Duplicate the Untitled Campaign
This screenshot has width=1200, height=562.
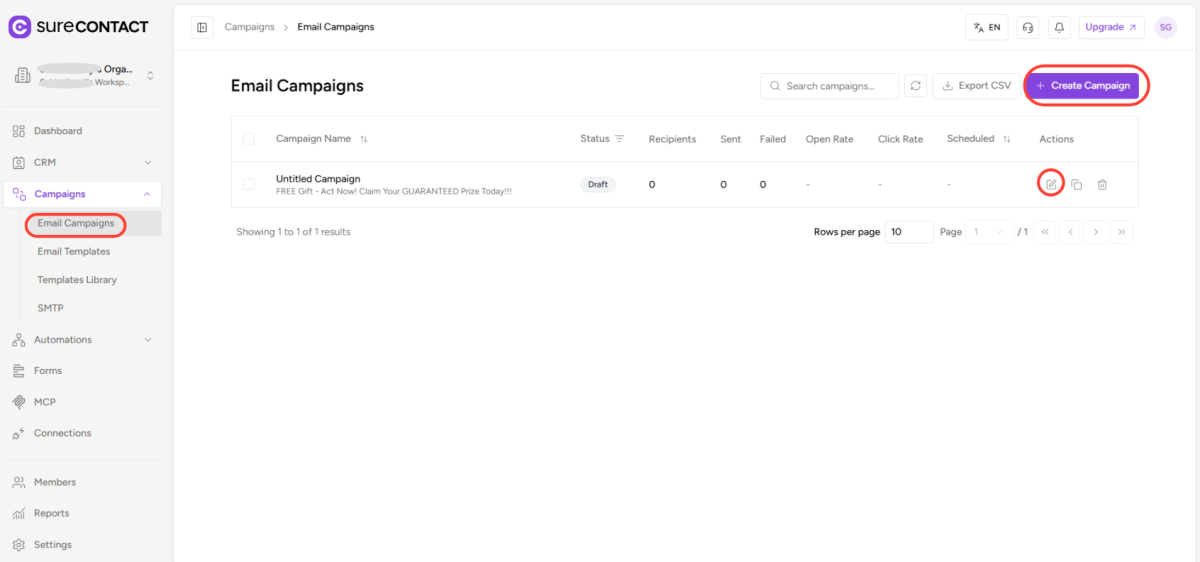click(x=1076, y=184)
